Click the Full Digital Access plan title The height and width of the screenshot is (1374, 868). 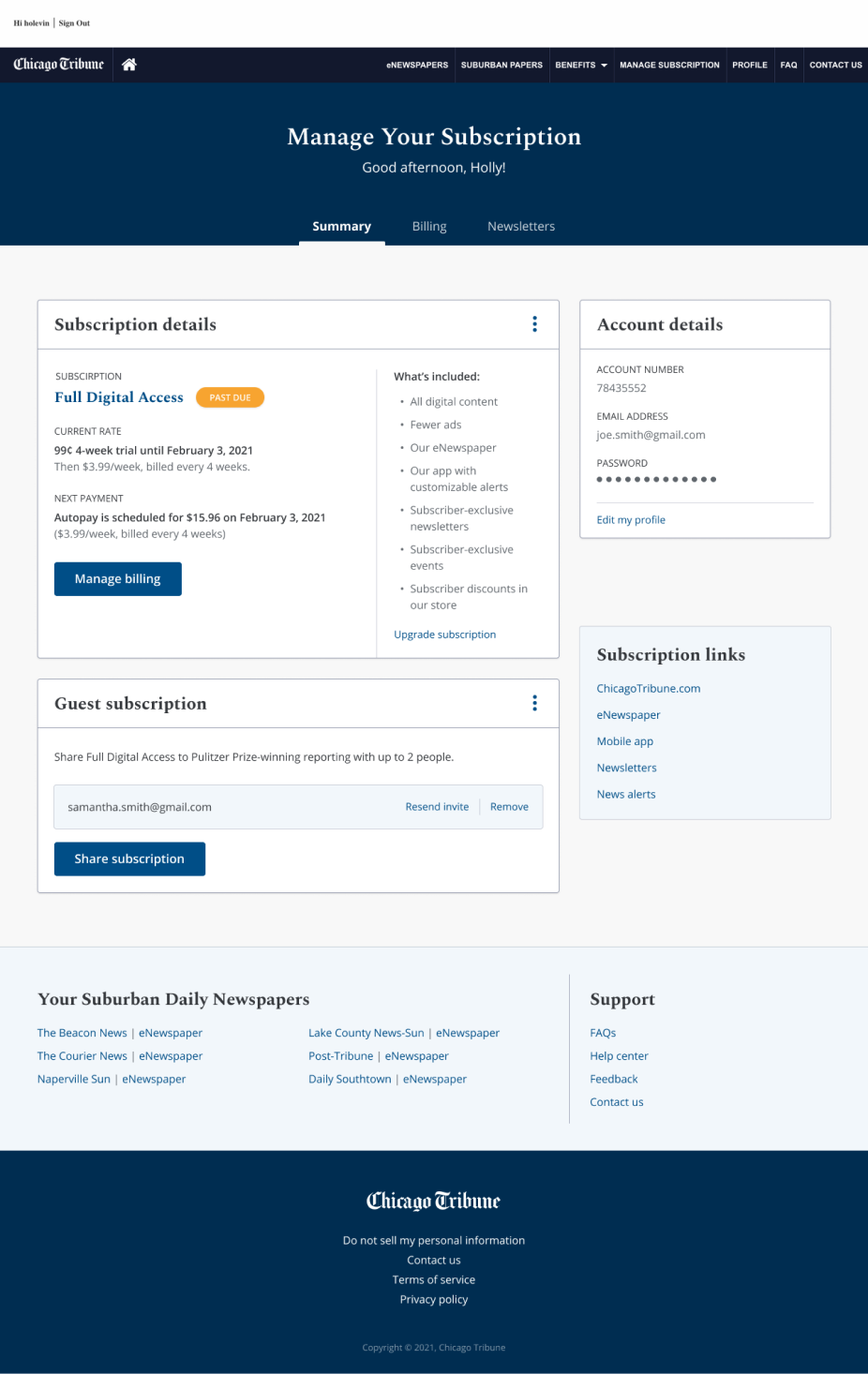tap(119, 397)
